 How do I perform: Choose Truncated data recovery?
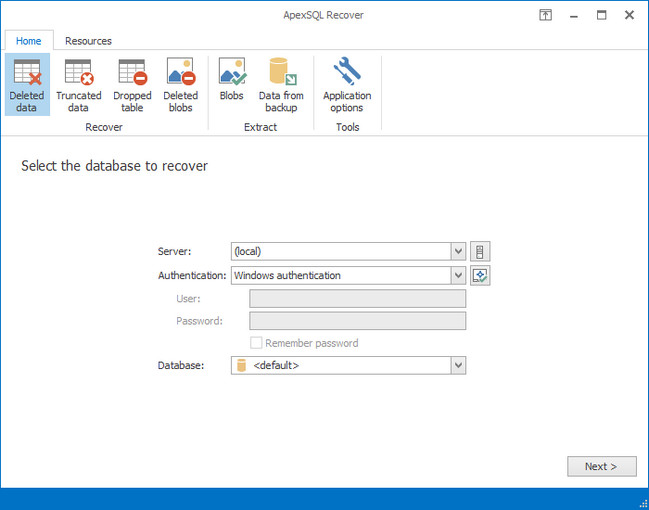(79, 85)
